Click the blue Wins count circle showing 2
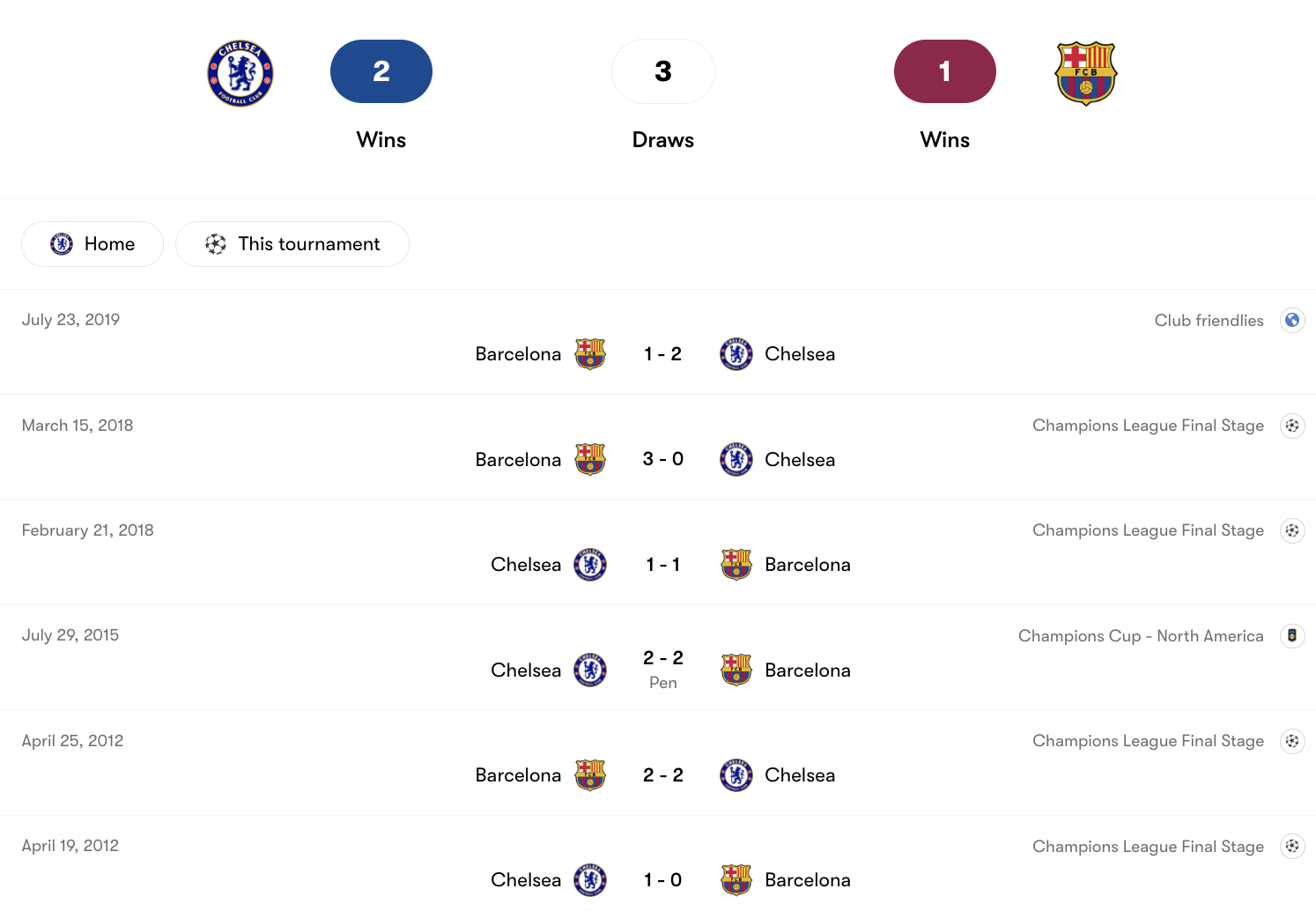The width and height of the screenshot is (1316, 911). pos(381,71)
